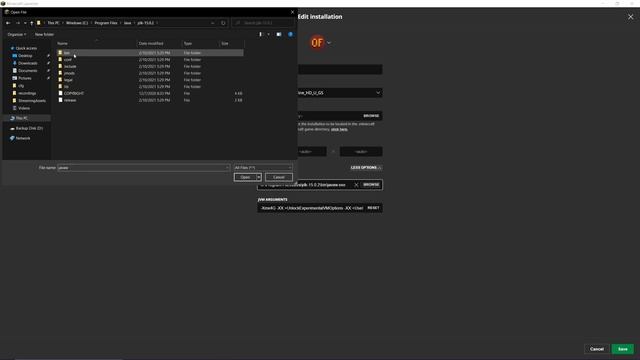Screen dimensions: 640x360
Task: Open Downloads in the sidebar
Action: coord(27,63)
